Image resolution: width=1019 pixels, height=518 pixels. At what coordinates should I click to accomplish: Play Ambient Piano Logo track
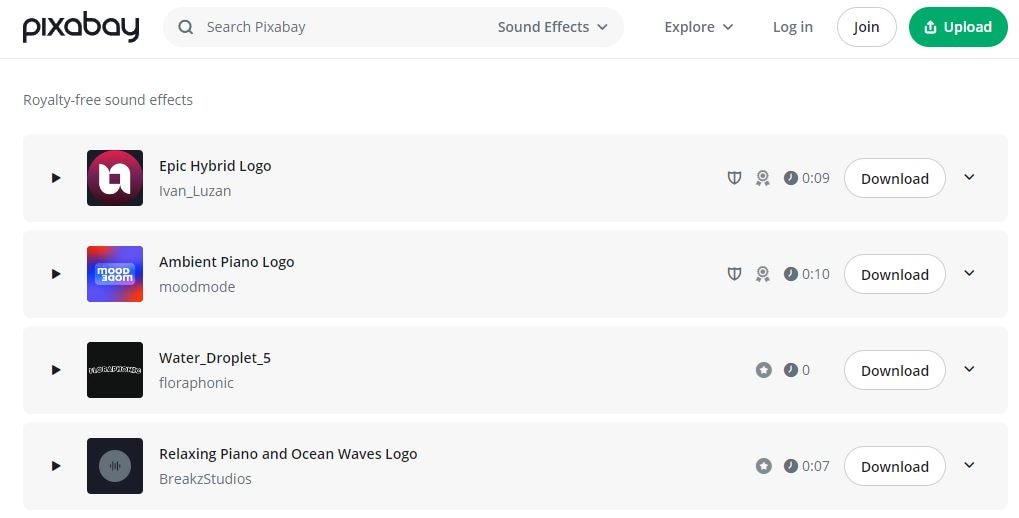56,274
